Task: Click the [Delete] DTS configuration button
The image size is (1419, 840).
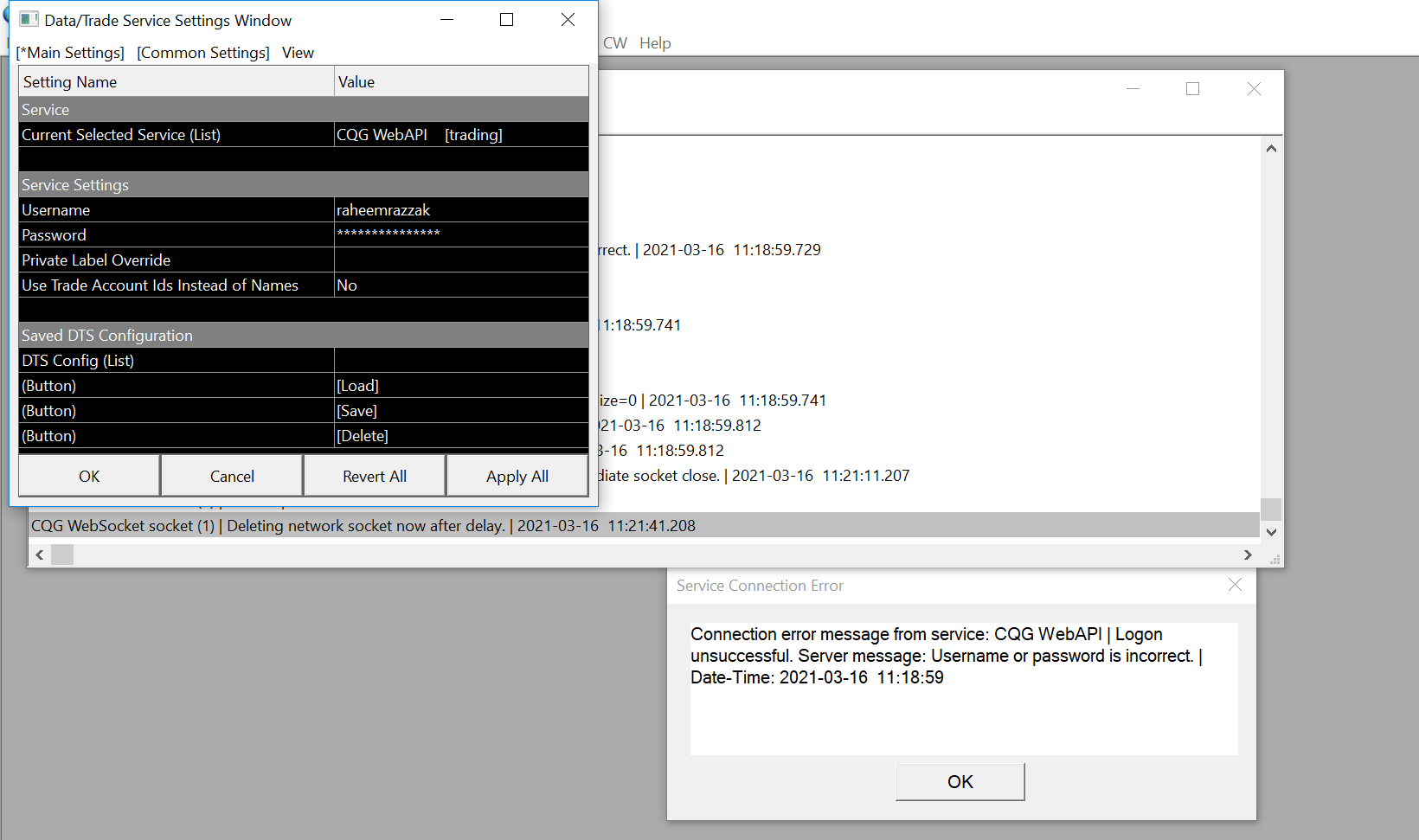Action: tap(461, 436)
